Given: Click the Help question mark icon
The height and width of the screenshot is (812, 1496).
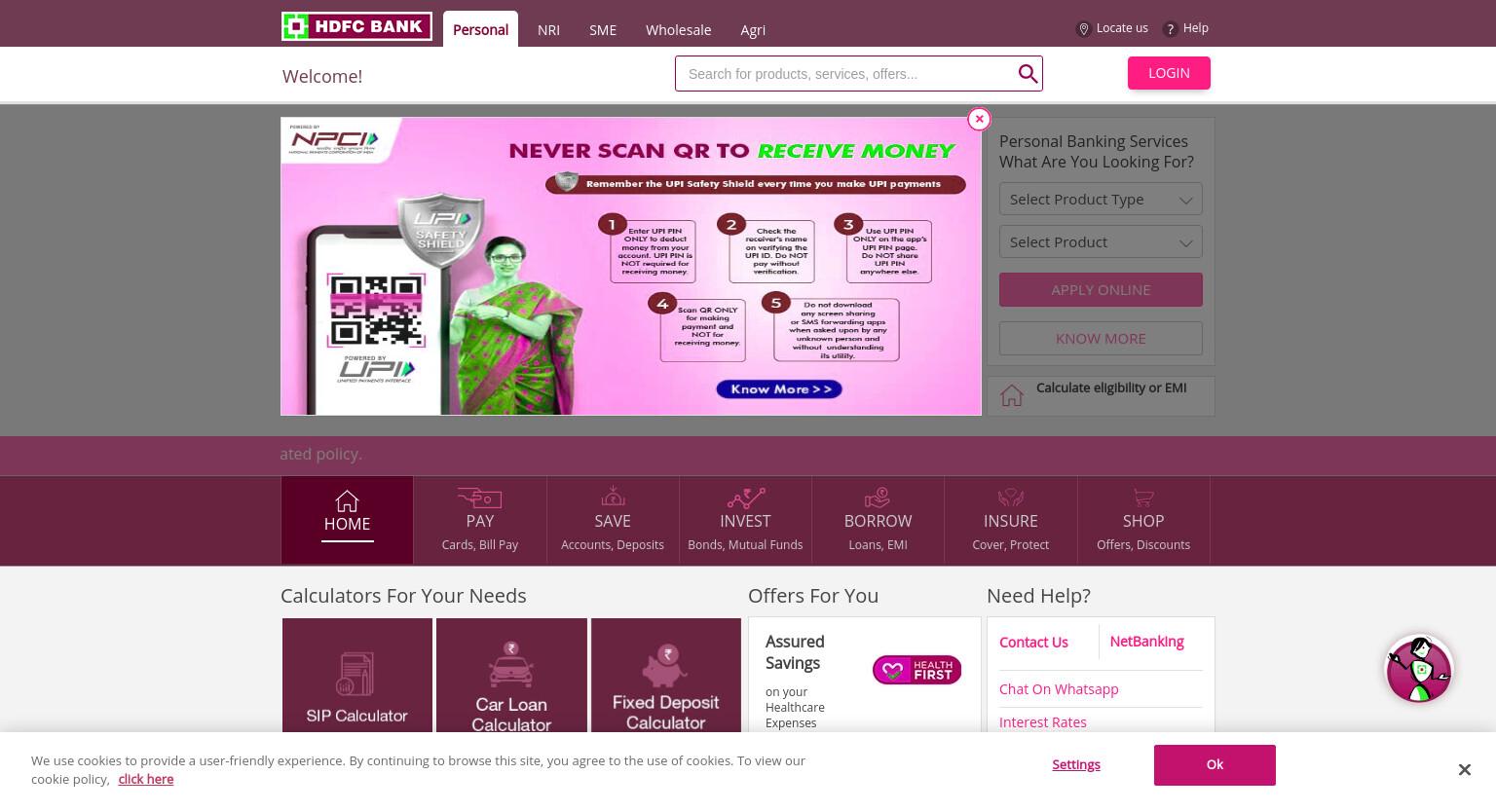Looking at the screenshot, I should [x=1171, y=29].
